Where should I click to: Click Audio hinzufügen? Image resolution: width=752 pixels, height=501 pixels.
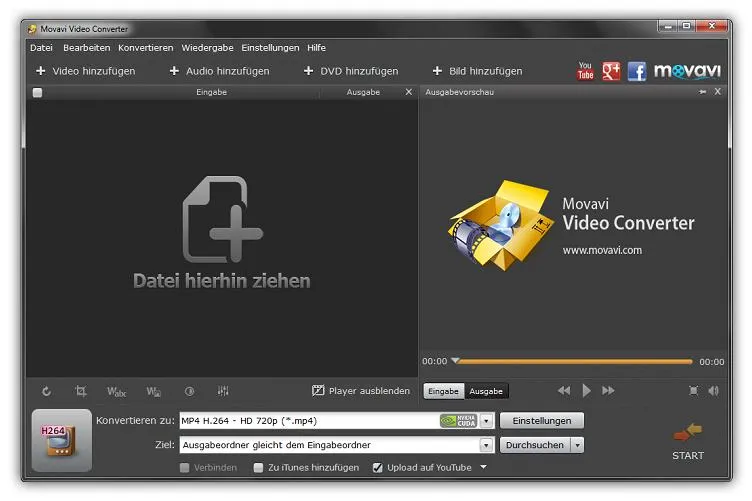pyautogui.click(x=219, y=71)
